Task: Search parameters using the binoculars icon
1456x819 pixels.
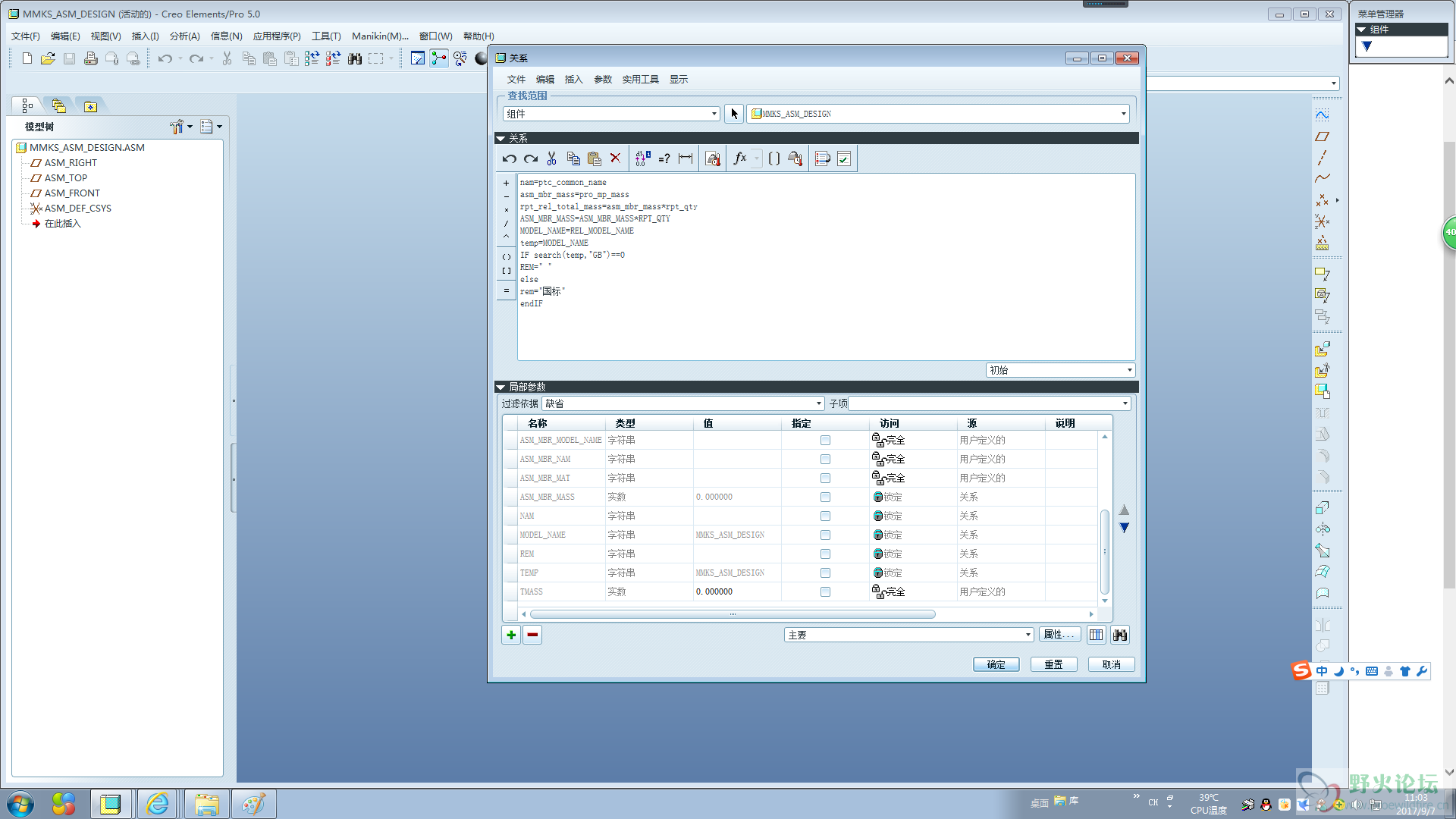Action: click(x=1120, y=635)
